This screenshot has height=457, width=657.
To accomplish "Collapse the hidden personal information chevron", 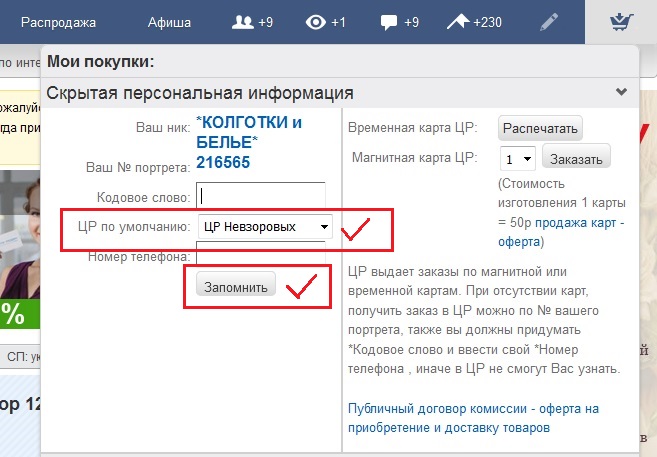I will tap(621, 92).
